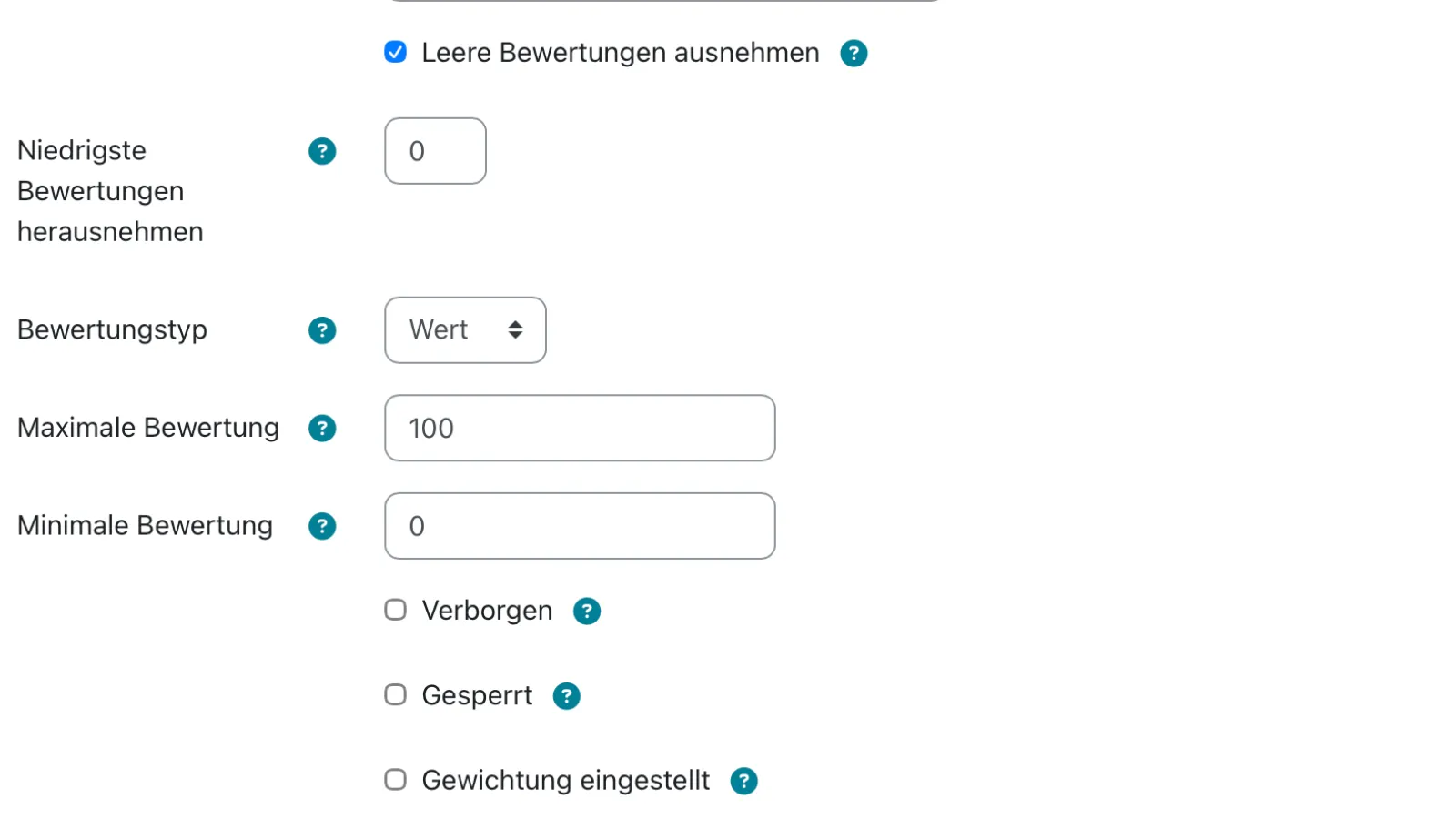View help about the Gesperrt option

(567, 695)
